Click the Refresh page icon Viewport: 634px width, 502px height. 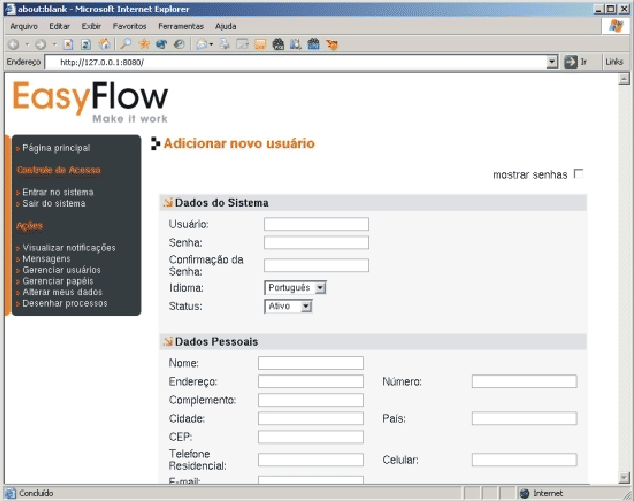tap(86, 44)
